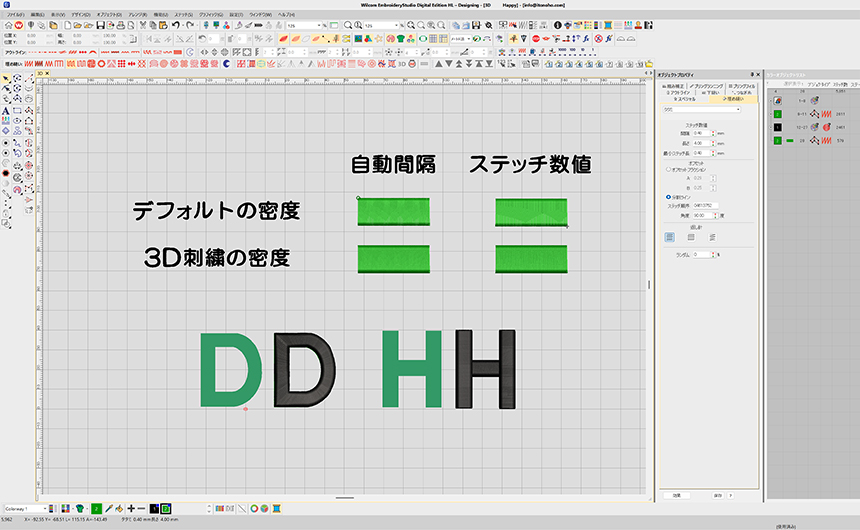Toggle the first 返し針 backstitch style button
Image resolution: width=860 pixels, height=530 pixels.
pos(671,237)
